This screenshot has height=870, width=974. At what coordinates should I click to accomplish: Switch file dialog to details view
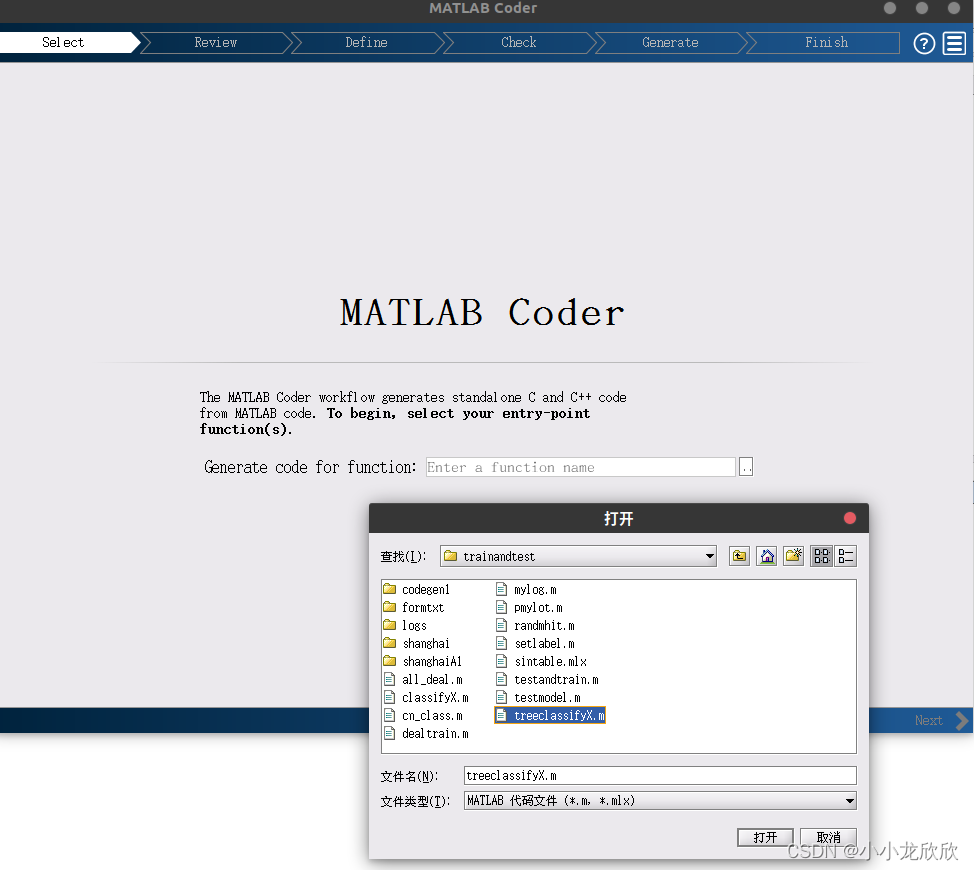tap(845, 556)
